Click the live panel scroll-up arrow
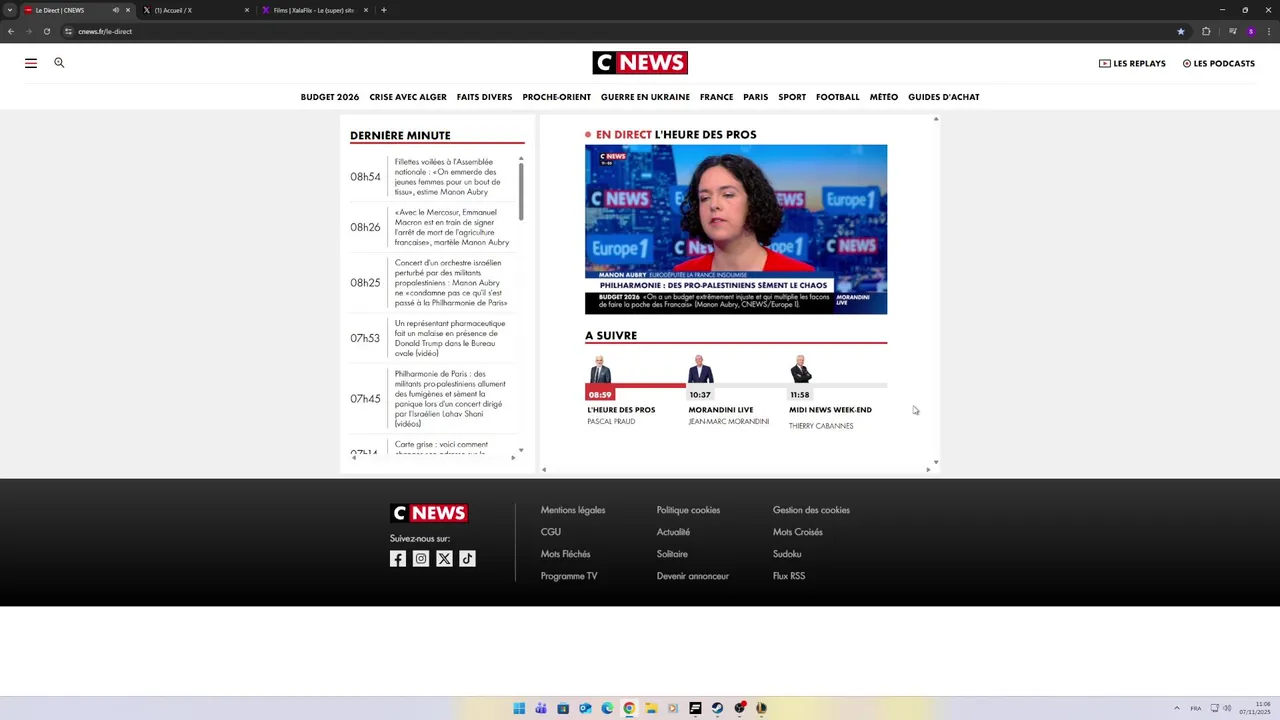This screenshot has width=1280, height=720. [936, 119]
